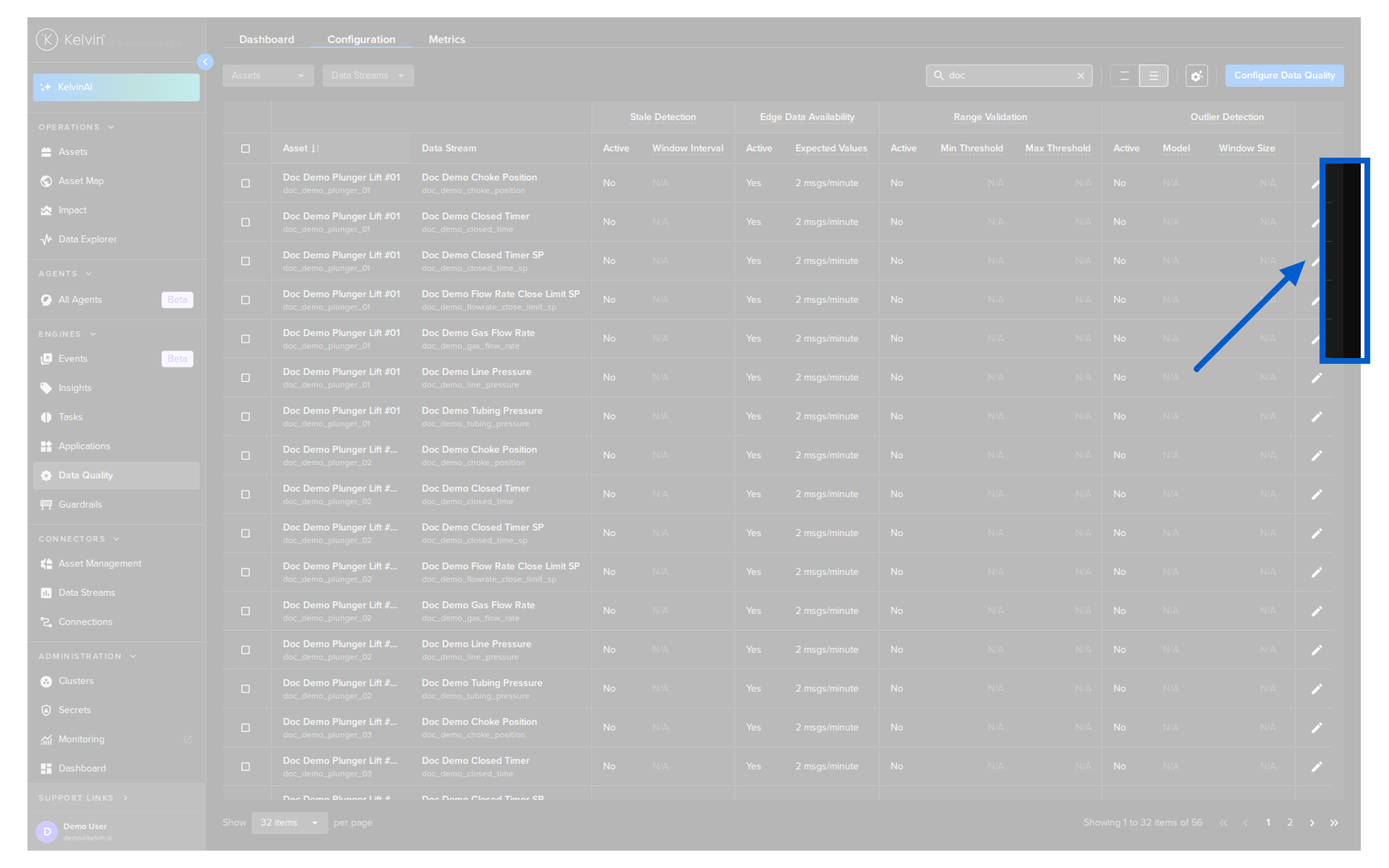The image size is (1389, 868).
Task: Open Tasks page
Action: point(116,417)
